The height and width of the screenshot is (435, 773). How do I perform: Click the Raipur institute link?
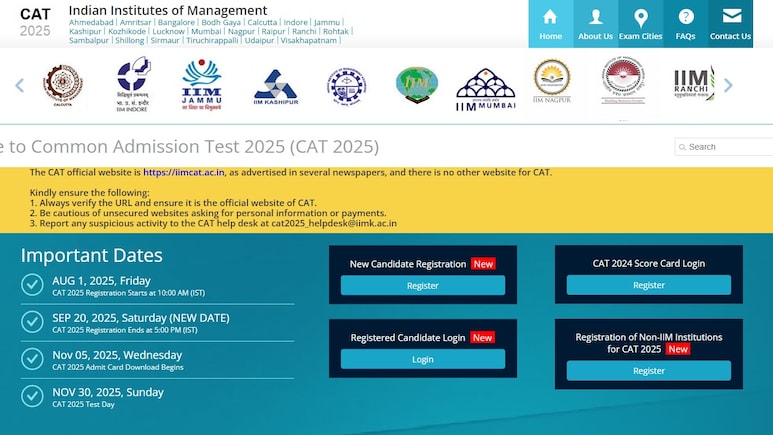point(273,31)
